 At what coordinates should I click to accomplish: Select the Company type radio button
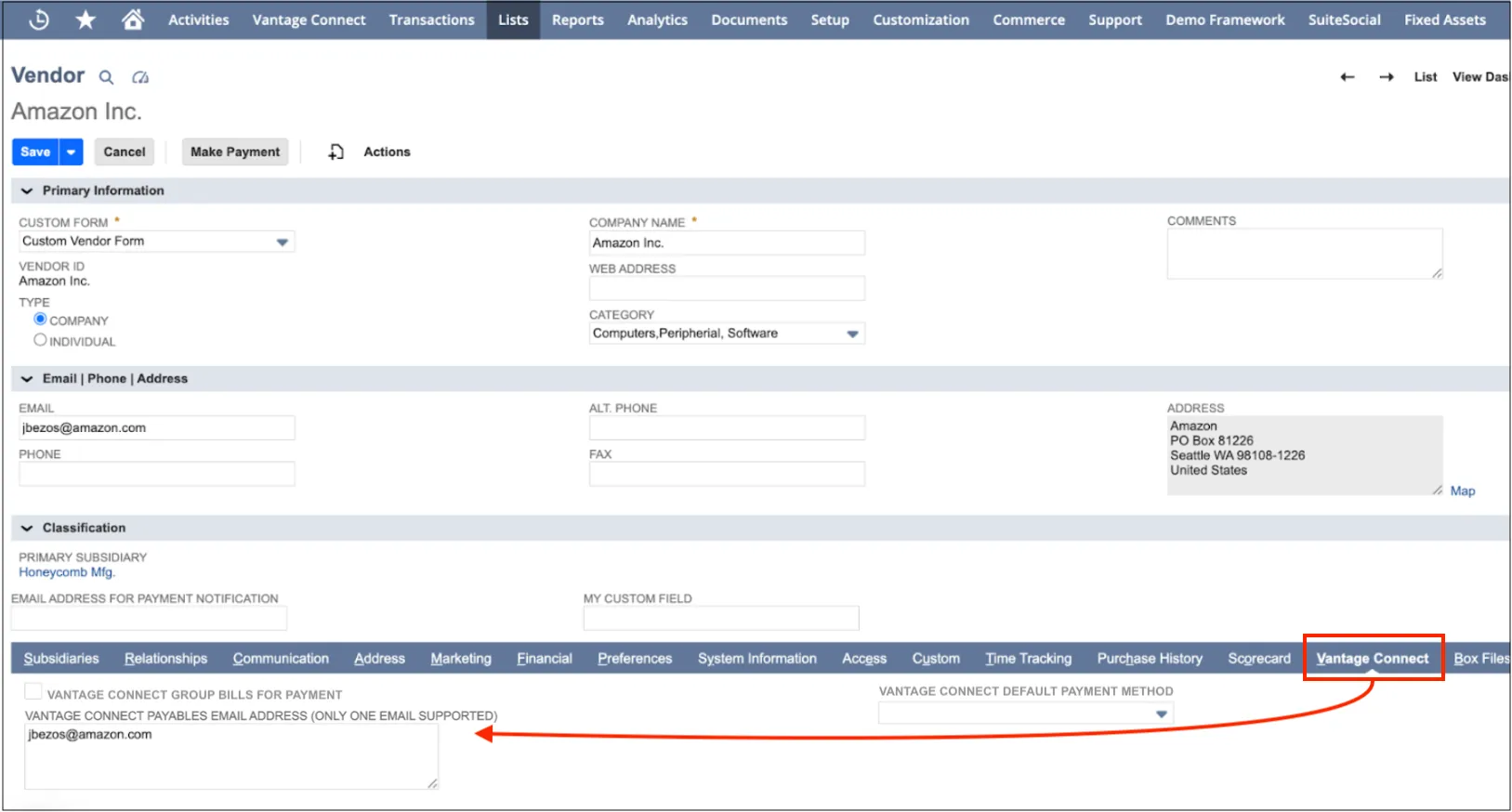point(40,319)
